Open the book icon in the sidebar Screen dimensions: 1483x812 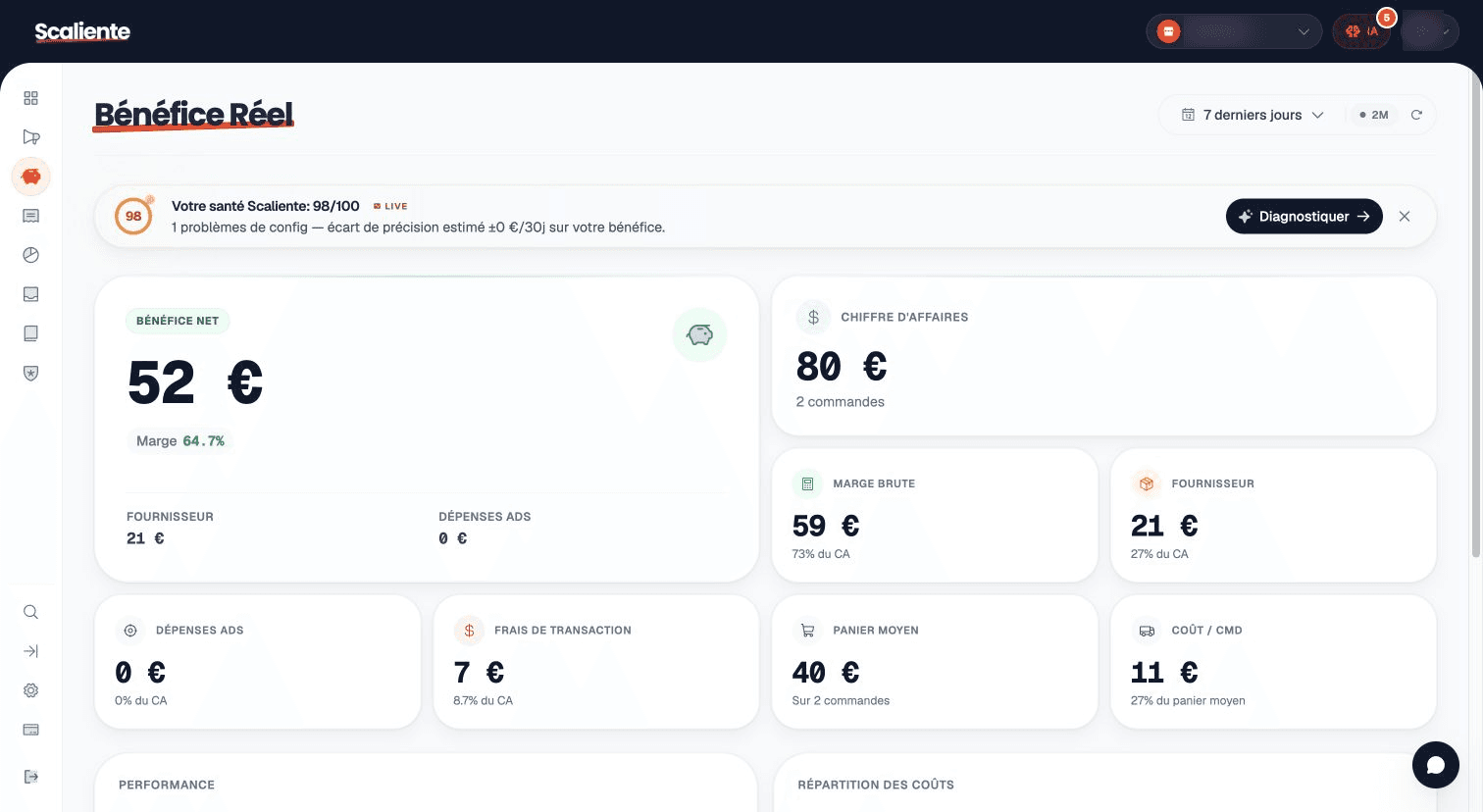(31, 333)
